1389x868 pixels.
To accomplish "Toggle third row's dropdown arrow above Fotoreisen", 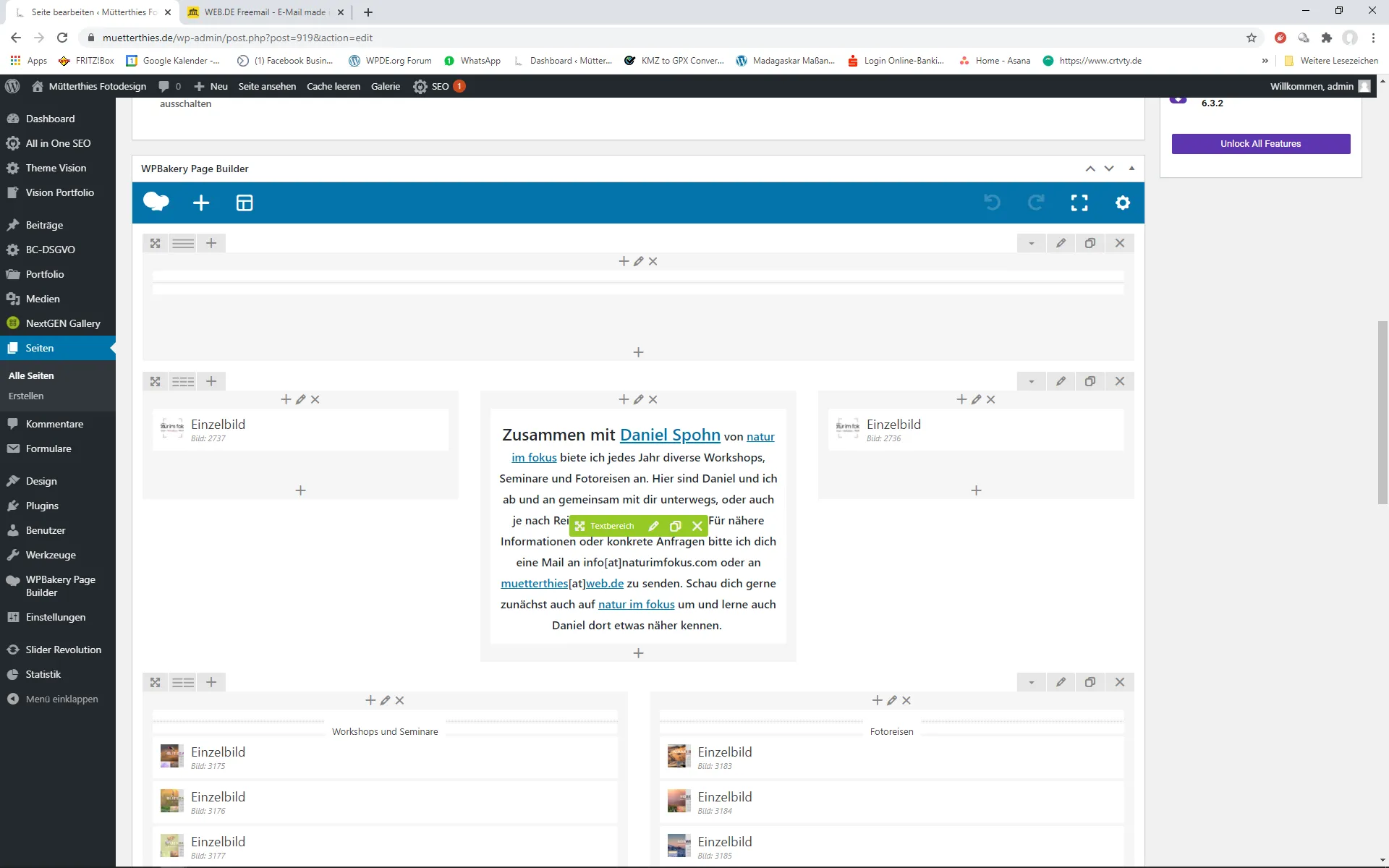I will (x=1032, y=682).
